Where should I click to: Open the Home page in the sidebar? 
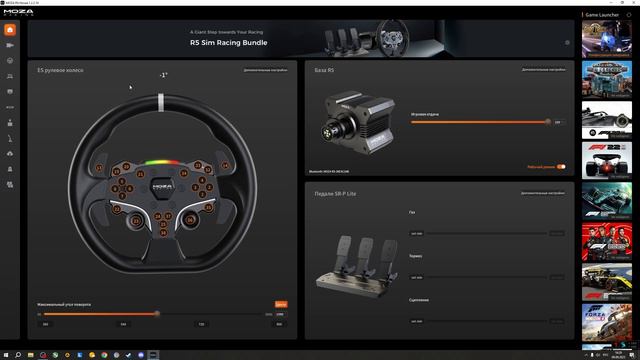[10, 30]
